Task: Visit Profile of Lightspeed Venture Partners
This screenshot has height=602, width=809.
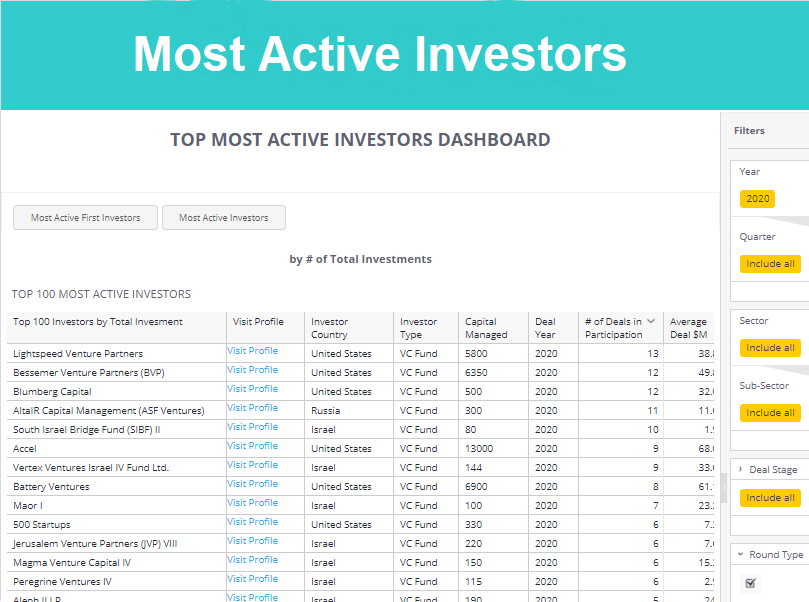Action: point(252,351)
